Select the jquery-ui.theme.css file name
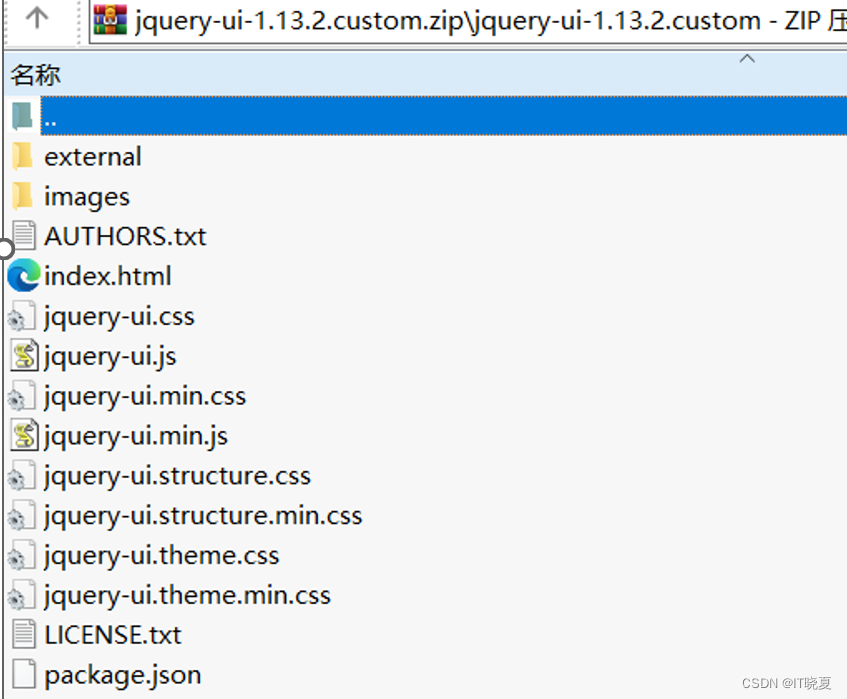The image size is (847, 699). pos(162,556)
